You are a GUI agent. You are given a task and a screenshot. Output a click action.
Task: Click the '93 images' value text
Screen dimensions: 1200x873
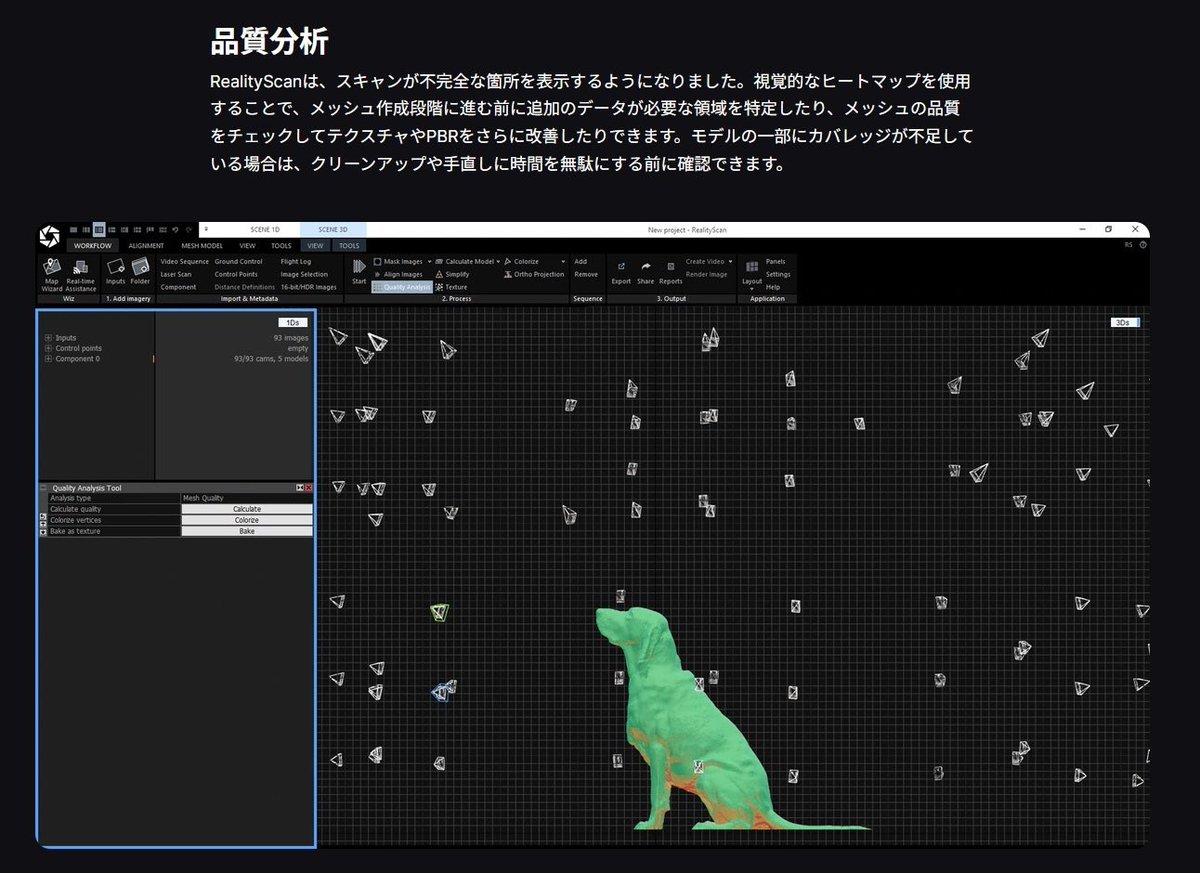pos(291,338)
